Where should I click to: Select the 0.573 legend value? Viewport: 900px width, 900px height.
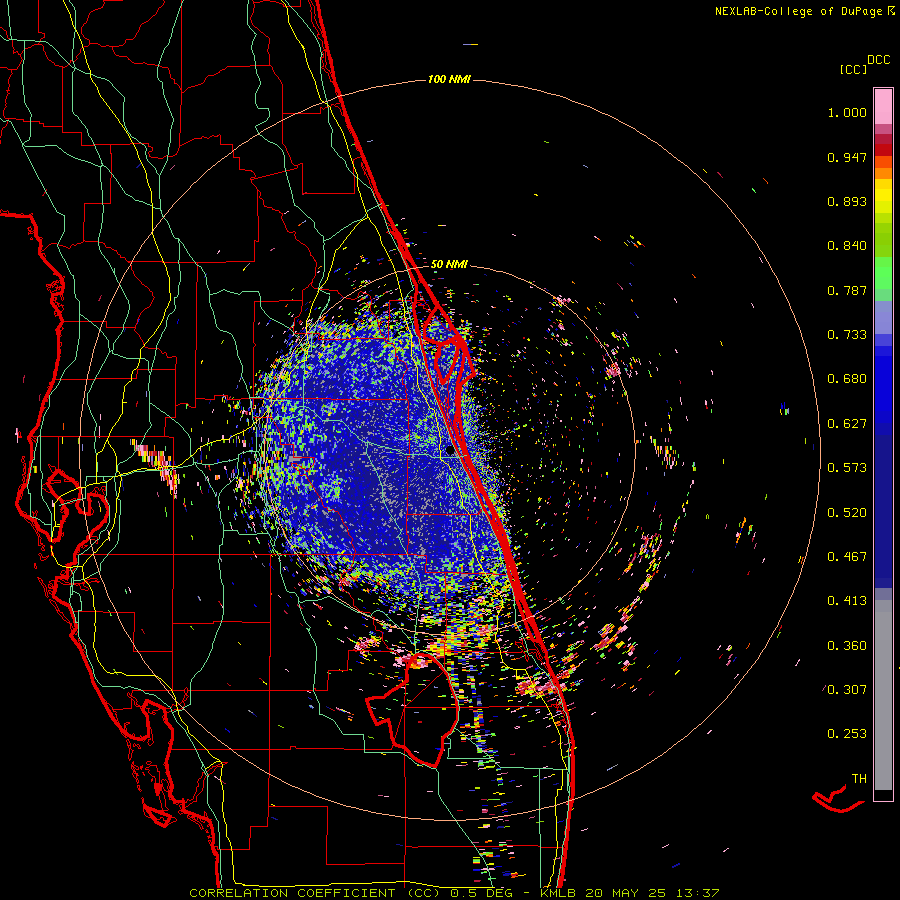pyautogui.click(x=847, y=468)
